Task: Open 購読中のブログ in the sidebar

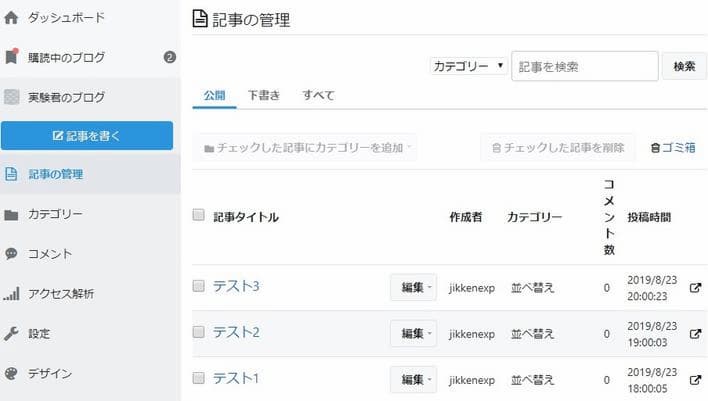Action: coord(66,57)
